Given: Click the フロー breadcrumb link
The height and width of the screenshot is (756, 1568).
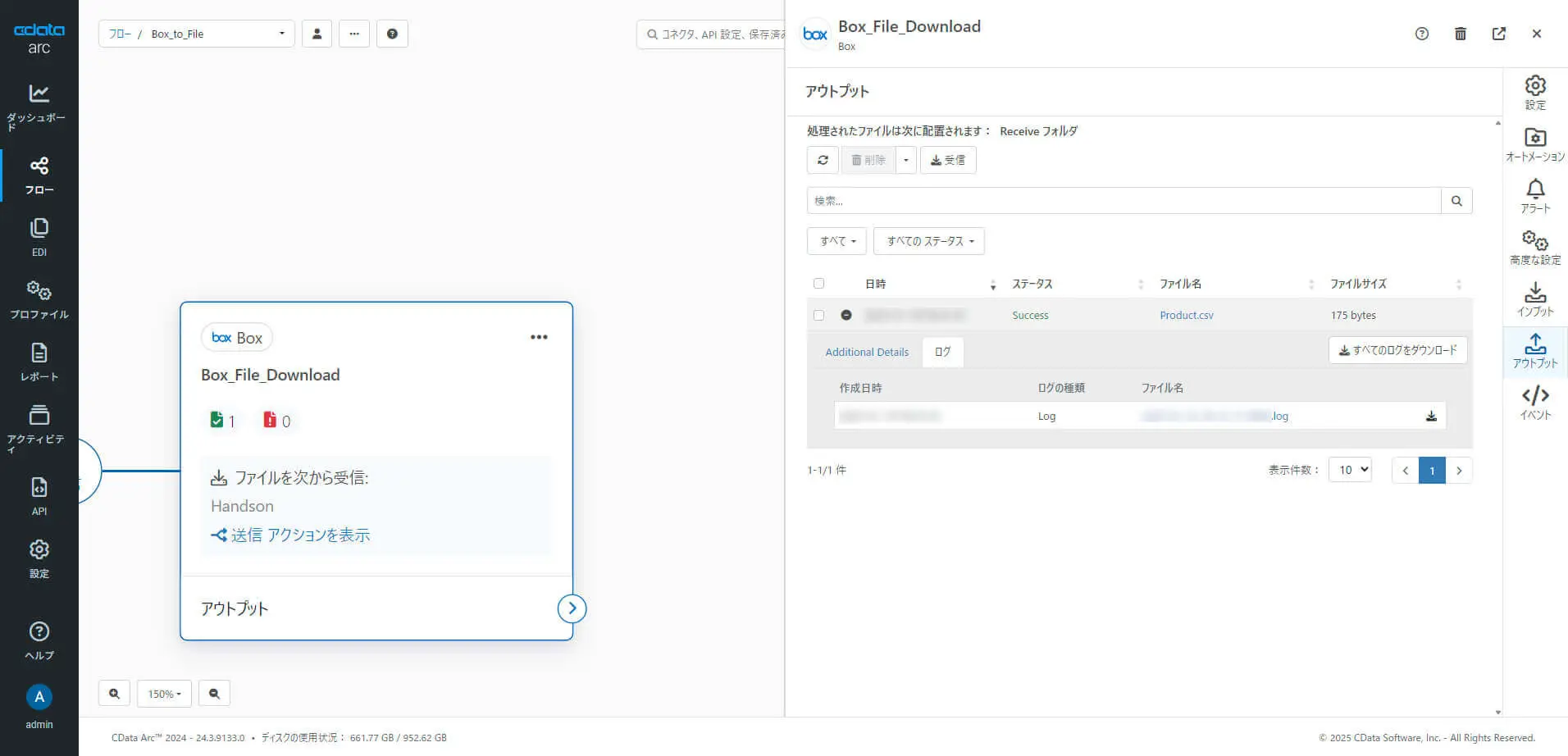Looking at the screenshot, I should pos(120,34).
